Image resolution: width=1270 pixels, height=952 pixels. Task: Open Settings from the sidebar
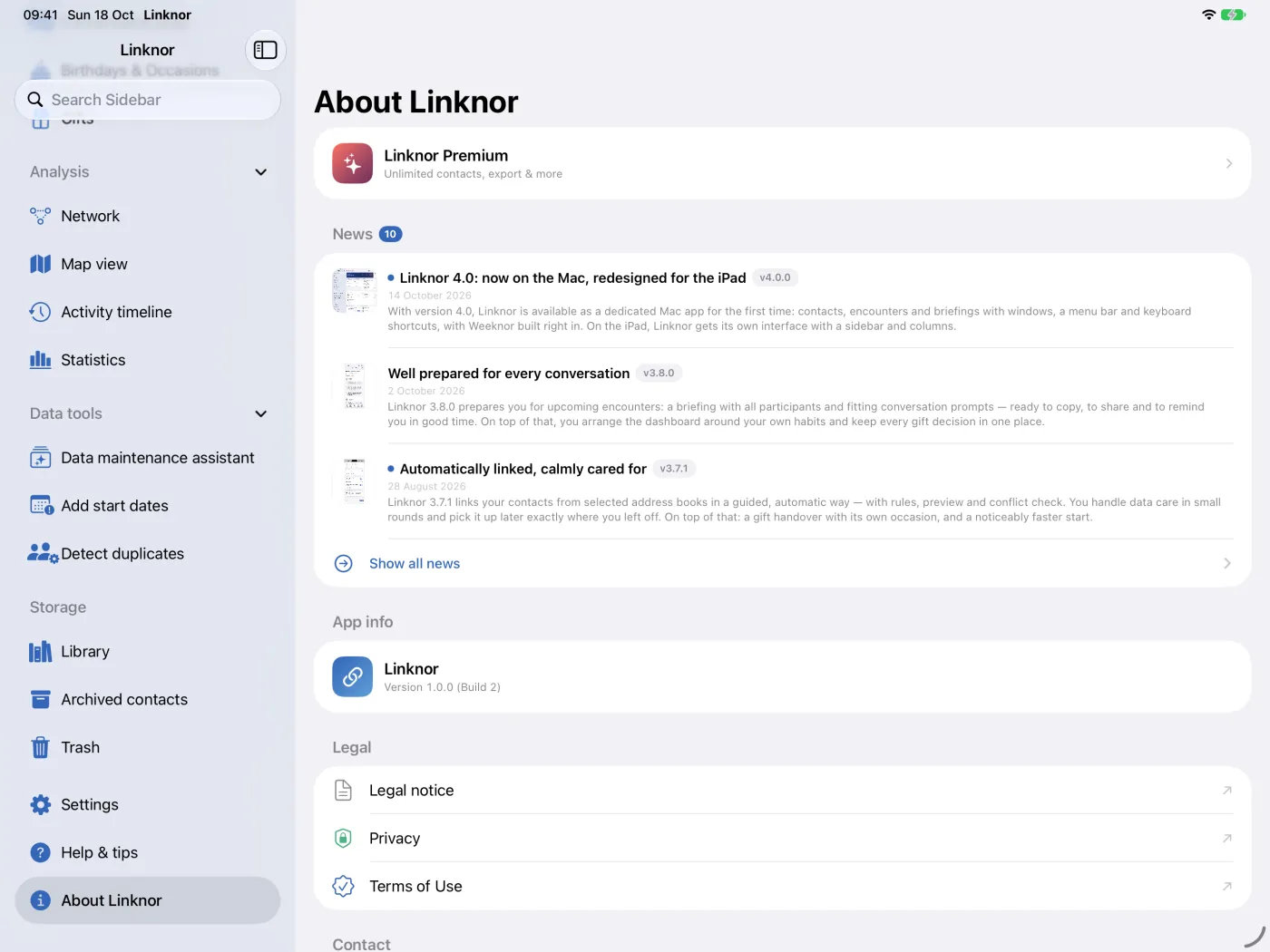tap(148, 805)
